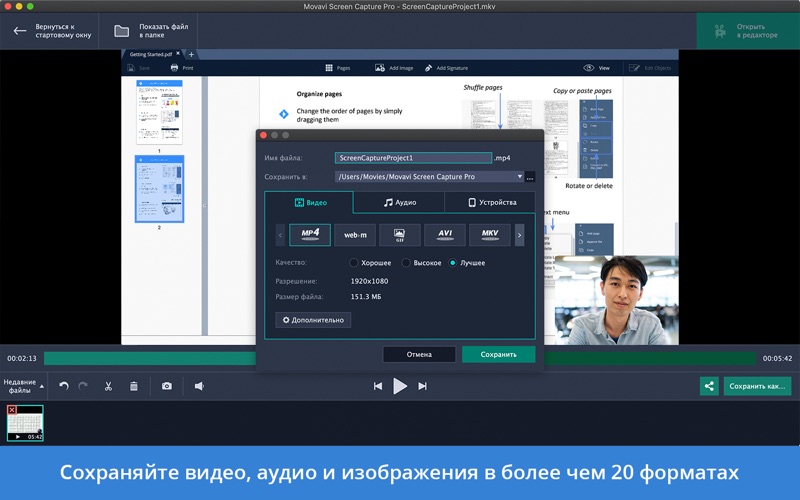
Task: Close the export dialog red button
Action: click(x=263, y=135)
